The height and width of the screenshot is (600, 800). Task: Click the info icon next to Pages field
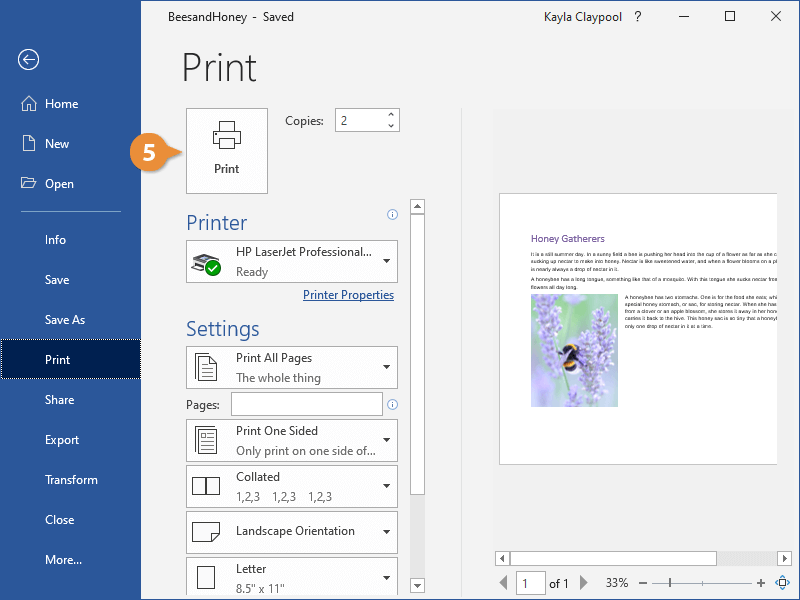pos(392,405)
